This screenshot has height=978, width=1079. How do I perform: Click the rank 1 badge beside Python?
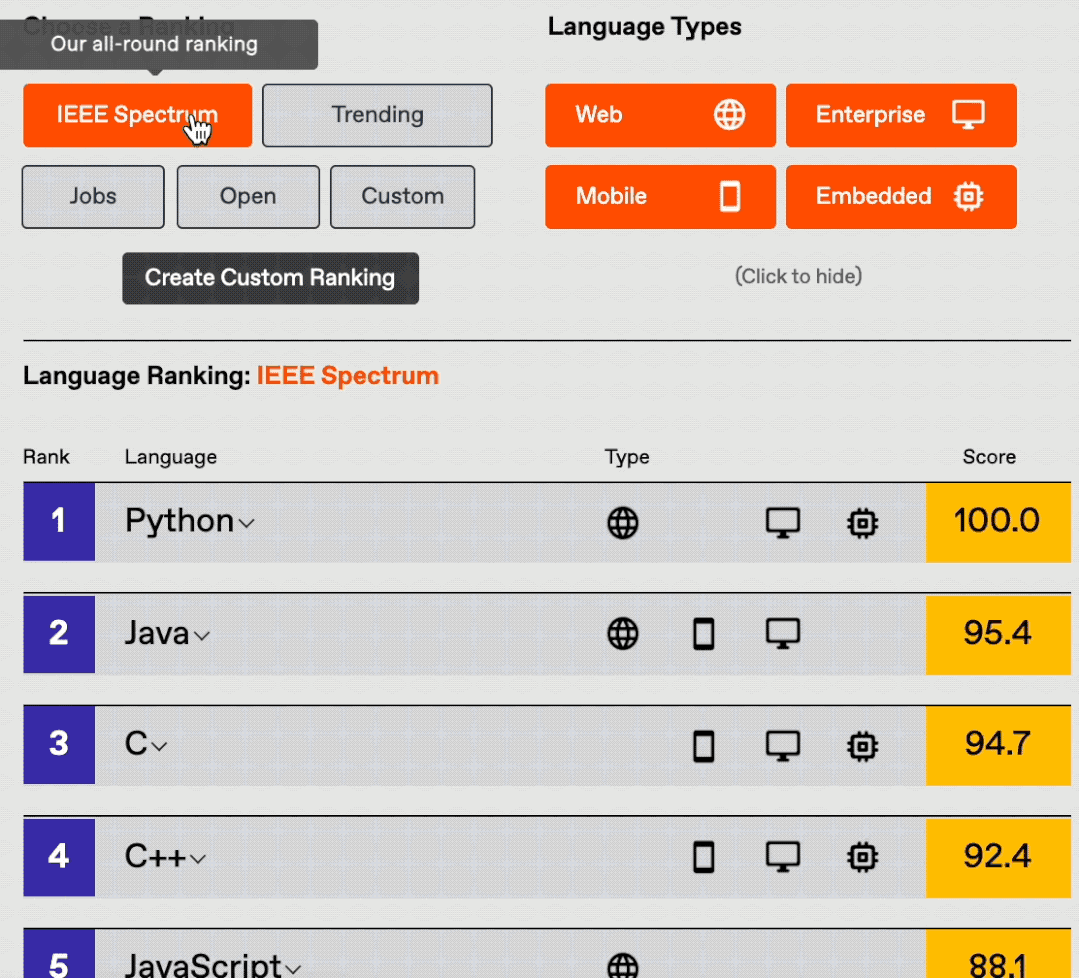(58, 521)
